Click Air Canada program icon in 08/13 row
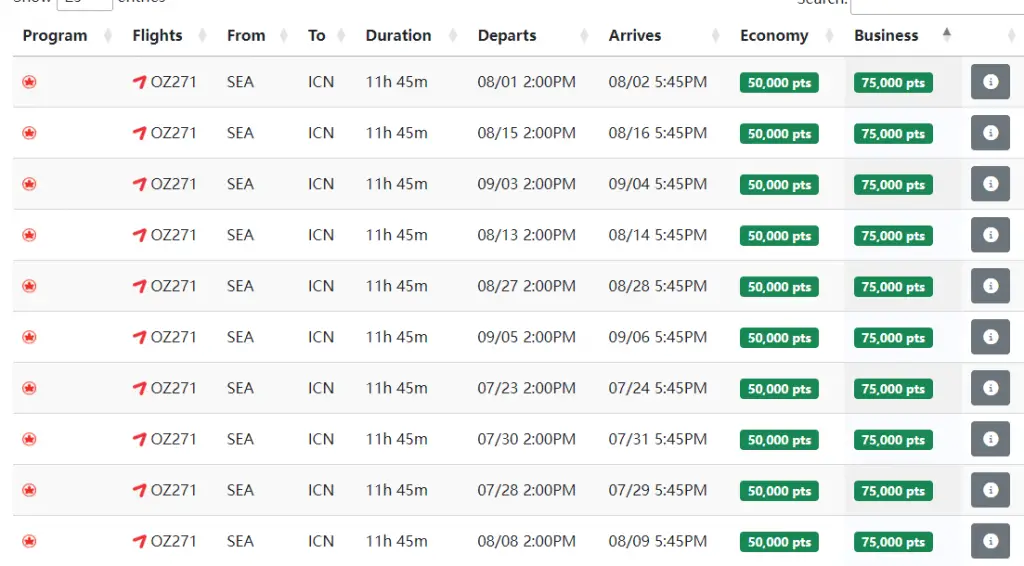 [x=29, y=235]
